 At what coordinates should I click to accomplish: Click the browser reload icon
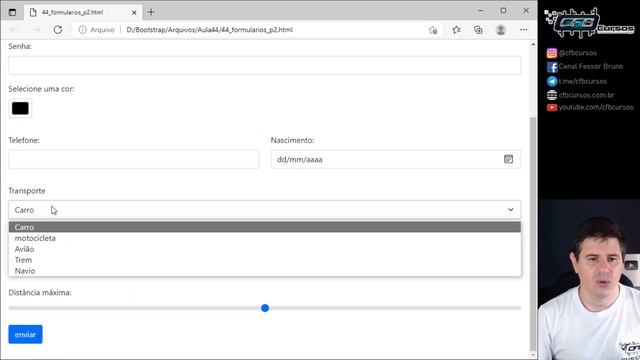coord(58,30)
